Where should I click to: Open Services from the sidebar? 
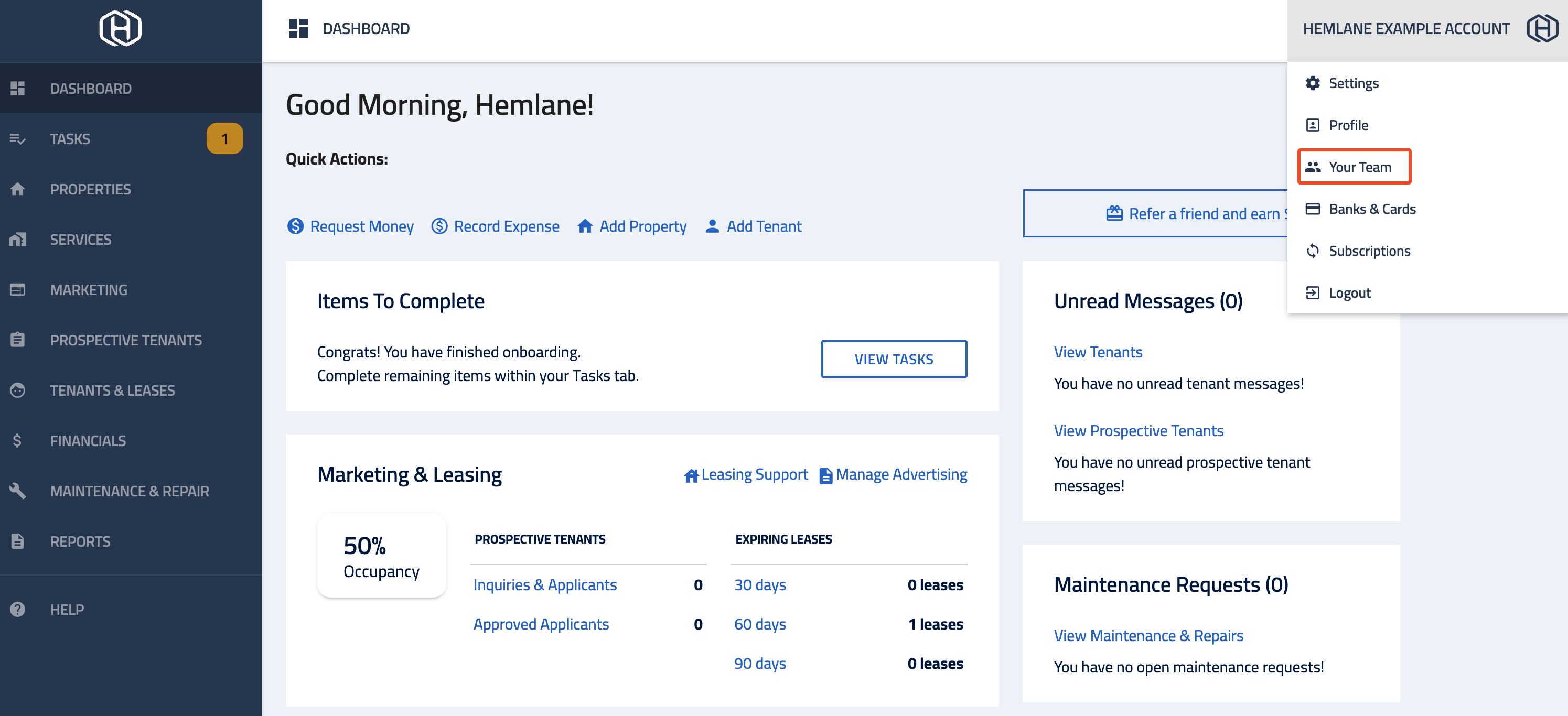[x=131, y=240]
